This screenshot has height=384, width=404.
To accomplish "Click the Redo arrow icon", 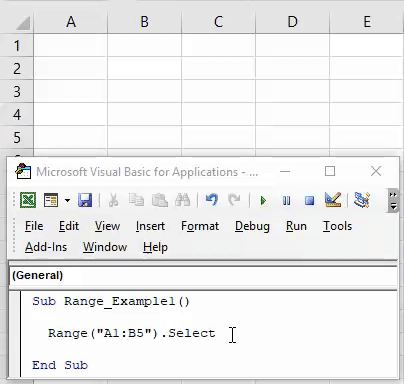I will 234,200.
